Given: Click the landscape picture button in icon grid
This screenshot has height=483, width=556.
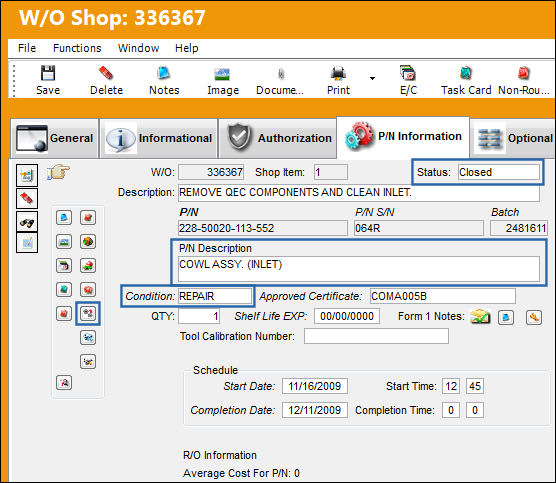Looking at the screenshot, I should pos(64,242).
